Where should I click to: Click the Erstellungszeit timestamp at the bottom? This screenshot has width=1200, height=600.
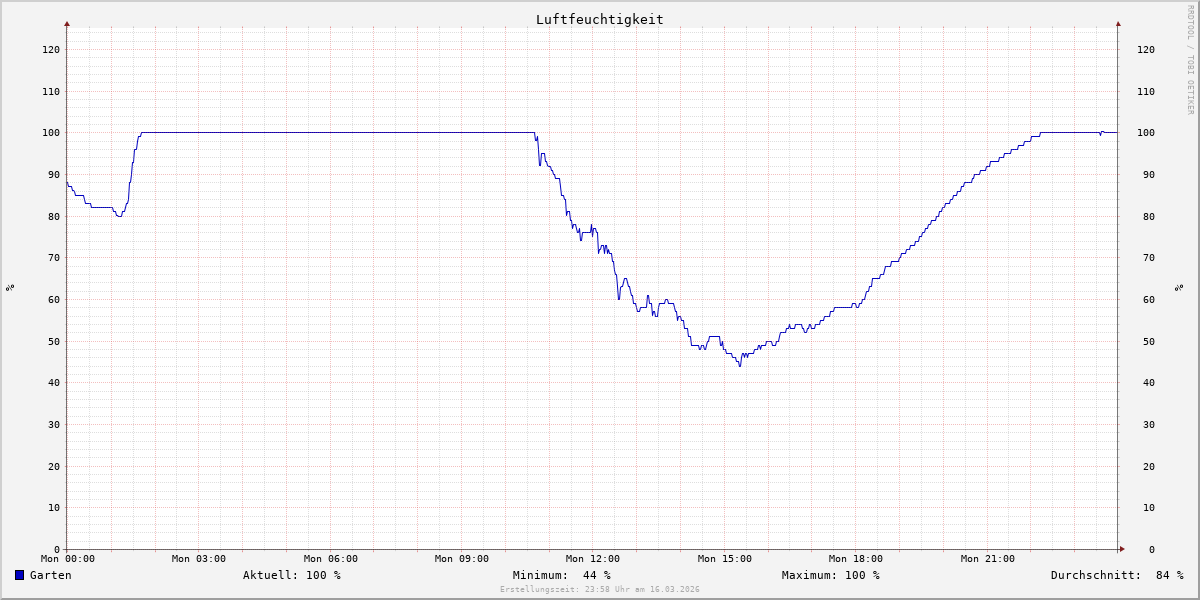pyautogui.click(x=599, y=589)
